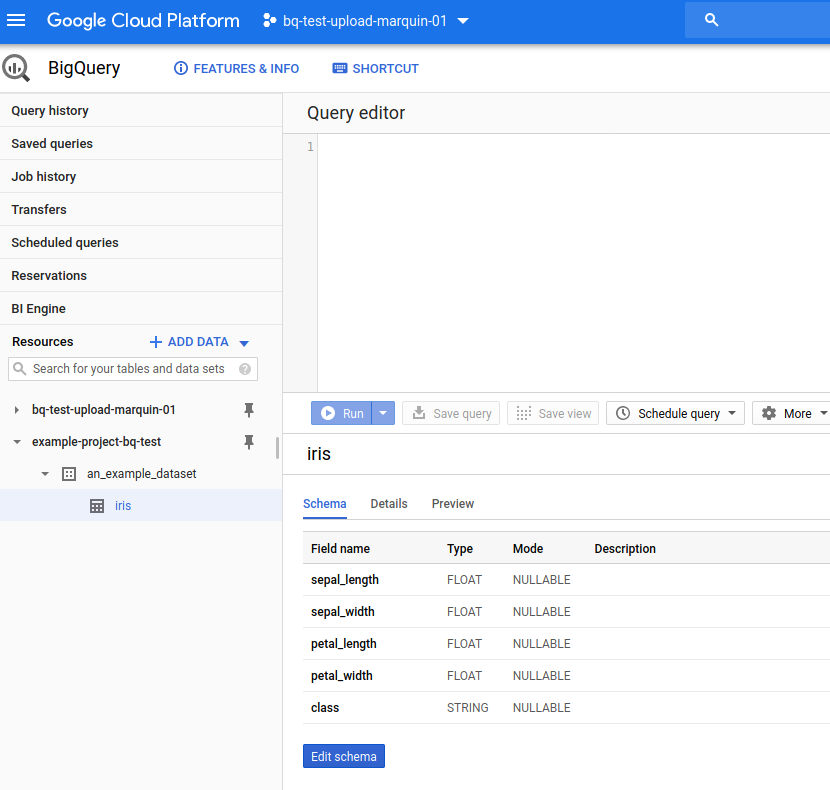Click inside the query editor text area

click(574, 263)
